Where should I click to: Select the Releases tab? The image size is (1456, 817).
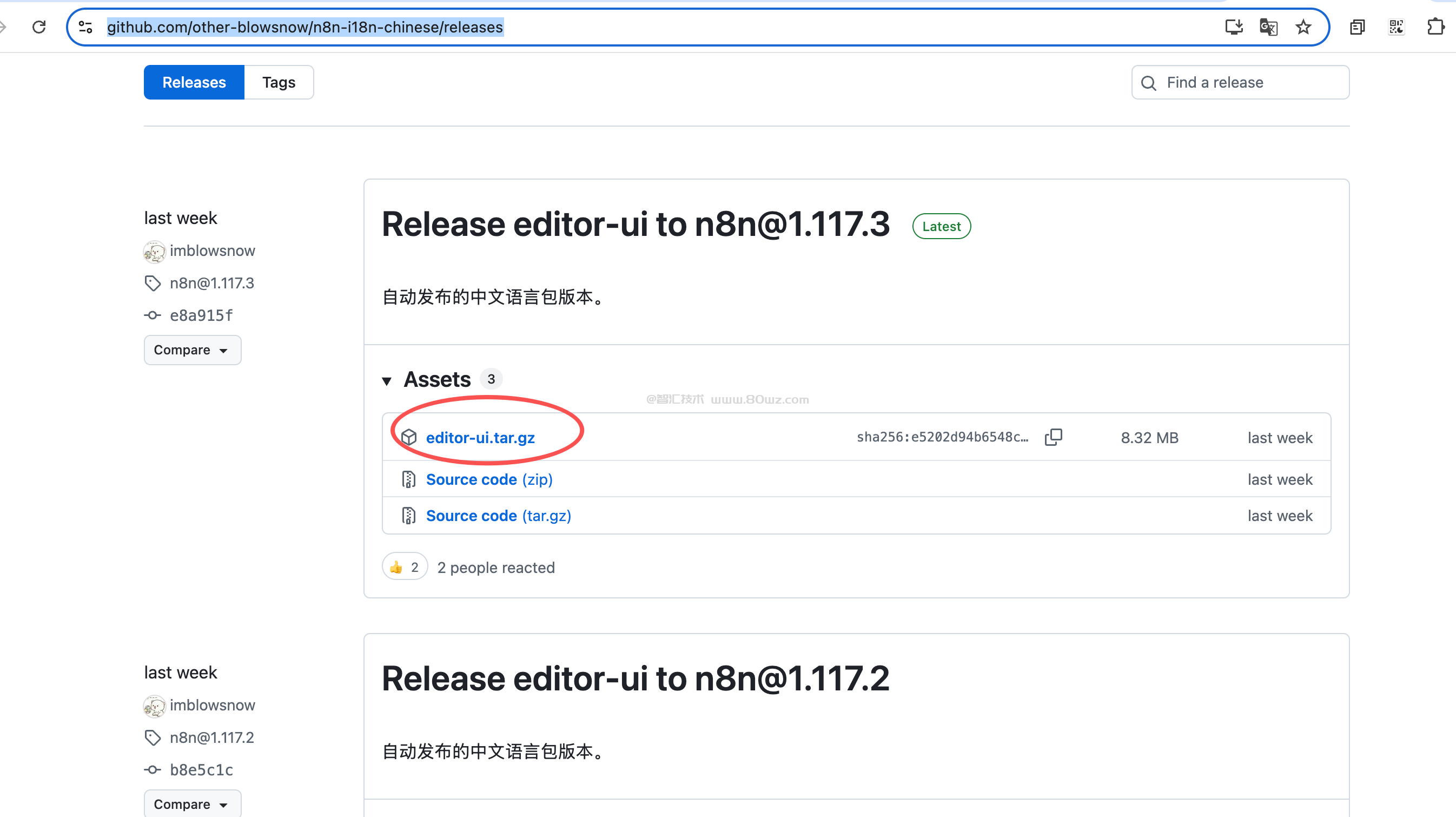[194, 83]
